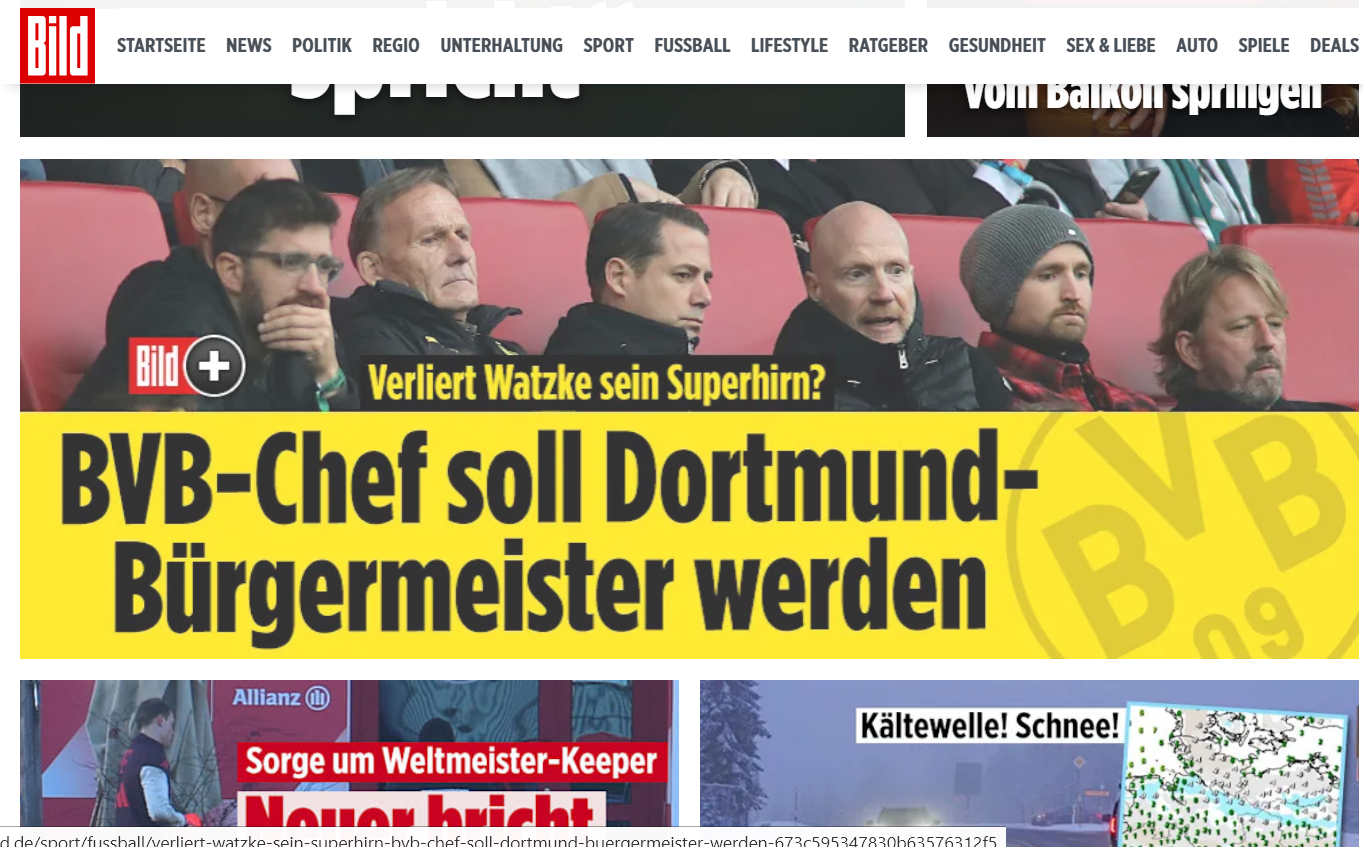Click the BildPlus badge on Watzke article
This screenshot has width=1363, height=847.
tap(187, 367)
